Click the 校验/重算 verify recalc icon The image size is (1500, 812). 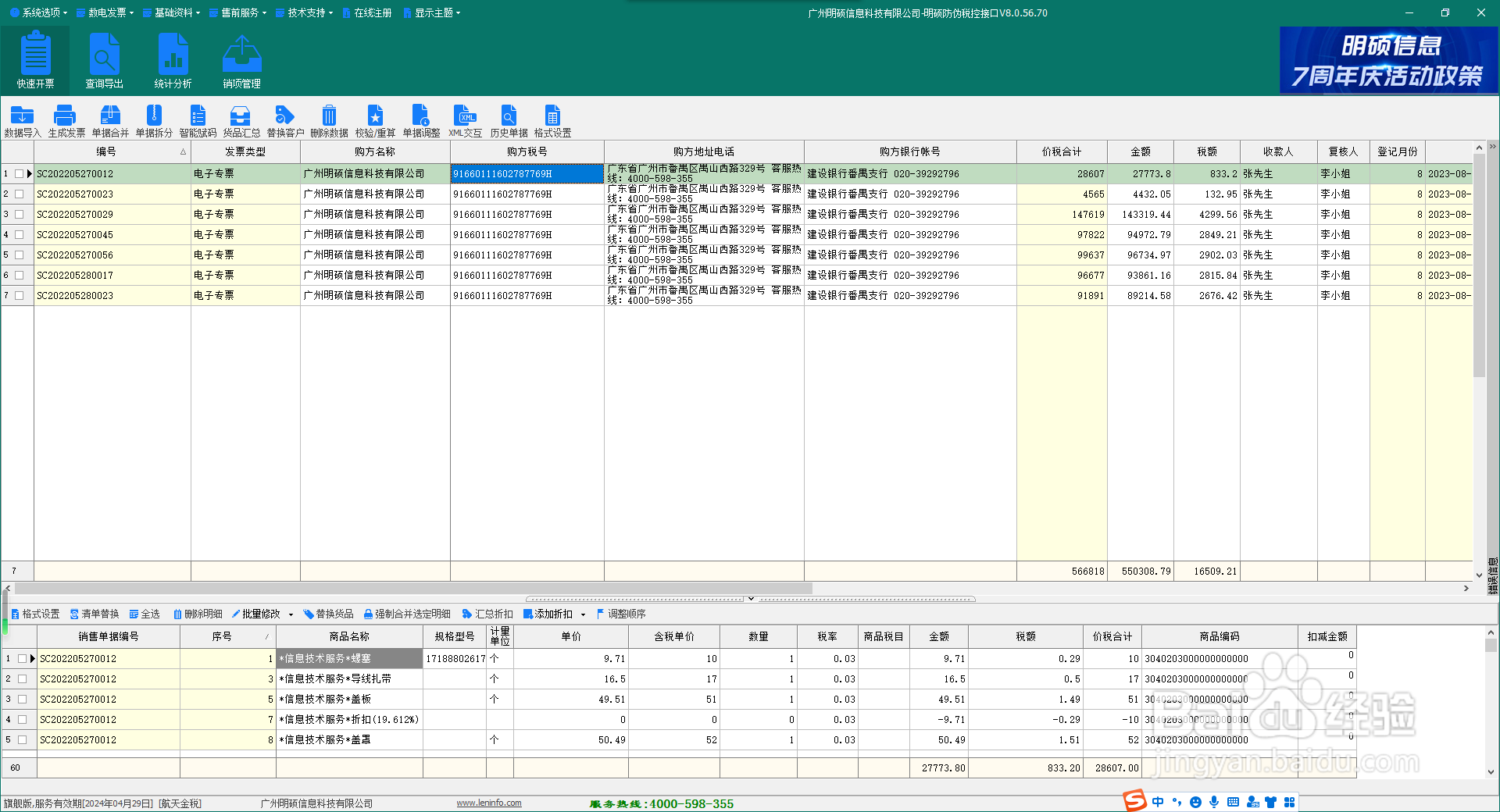[375, 122]
